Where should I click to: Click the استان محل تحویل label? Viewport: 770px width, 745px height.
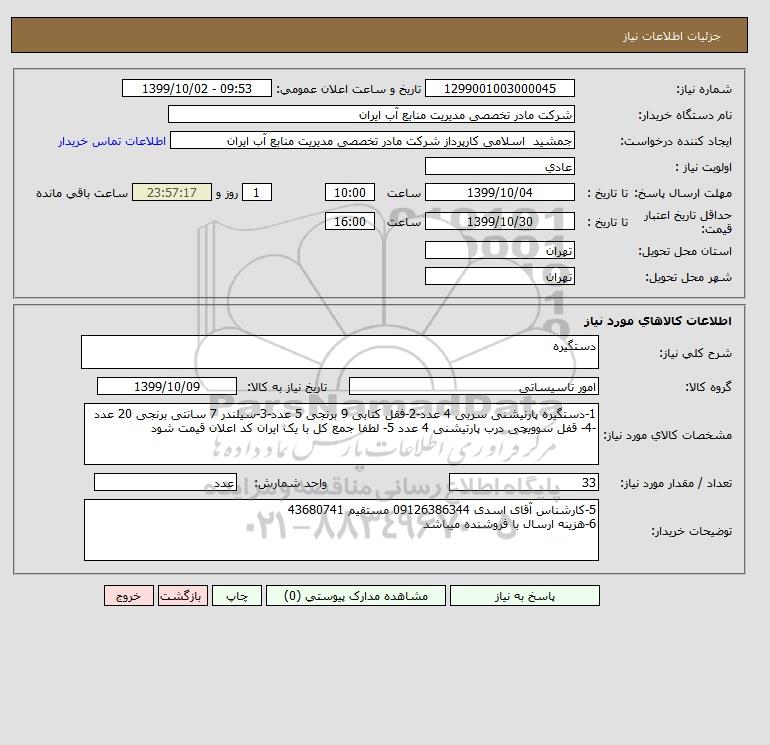point(685,251)
